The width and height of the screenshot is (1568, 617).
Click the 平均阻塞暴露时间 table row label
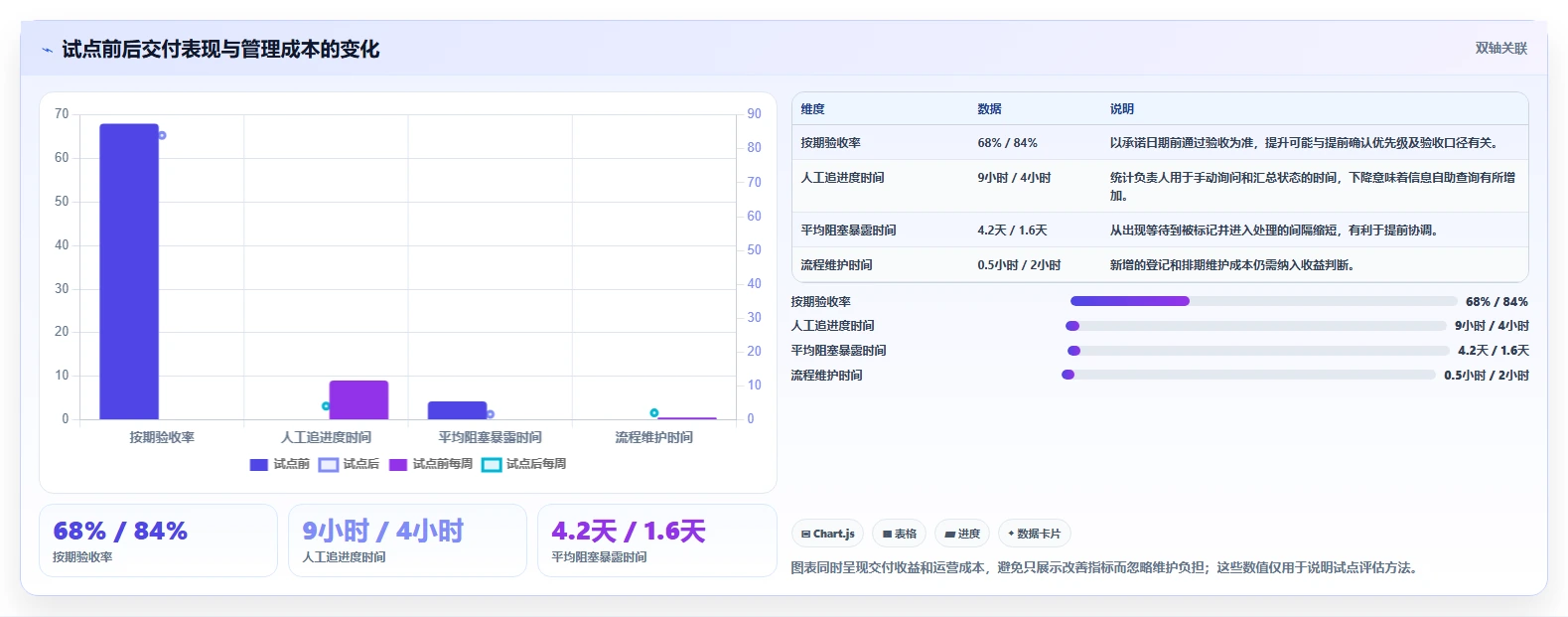pos(848,231)
